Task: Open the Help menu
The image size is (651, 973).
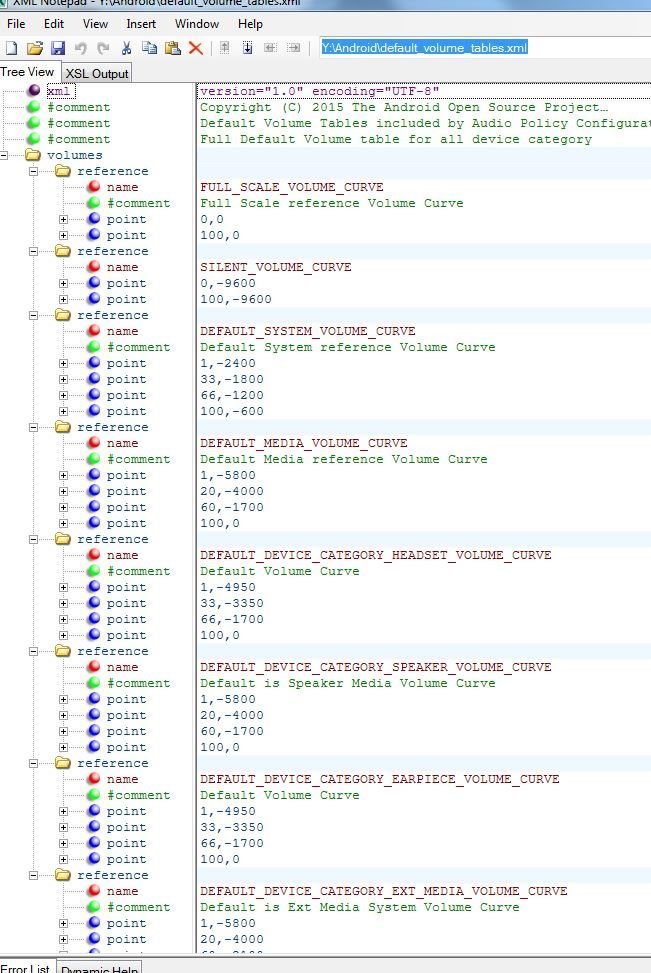Action: point(250,24)
